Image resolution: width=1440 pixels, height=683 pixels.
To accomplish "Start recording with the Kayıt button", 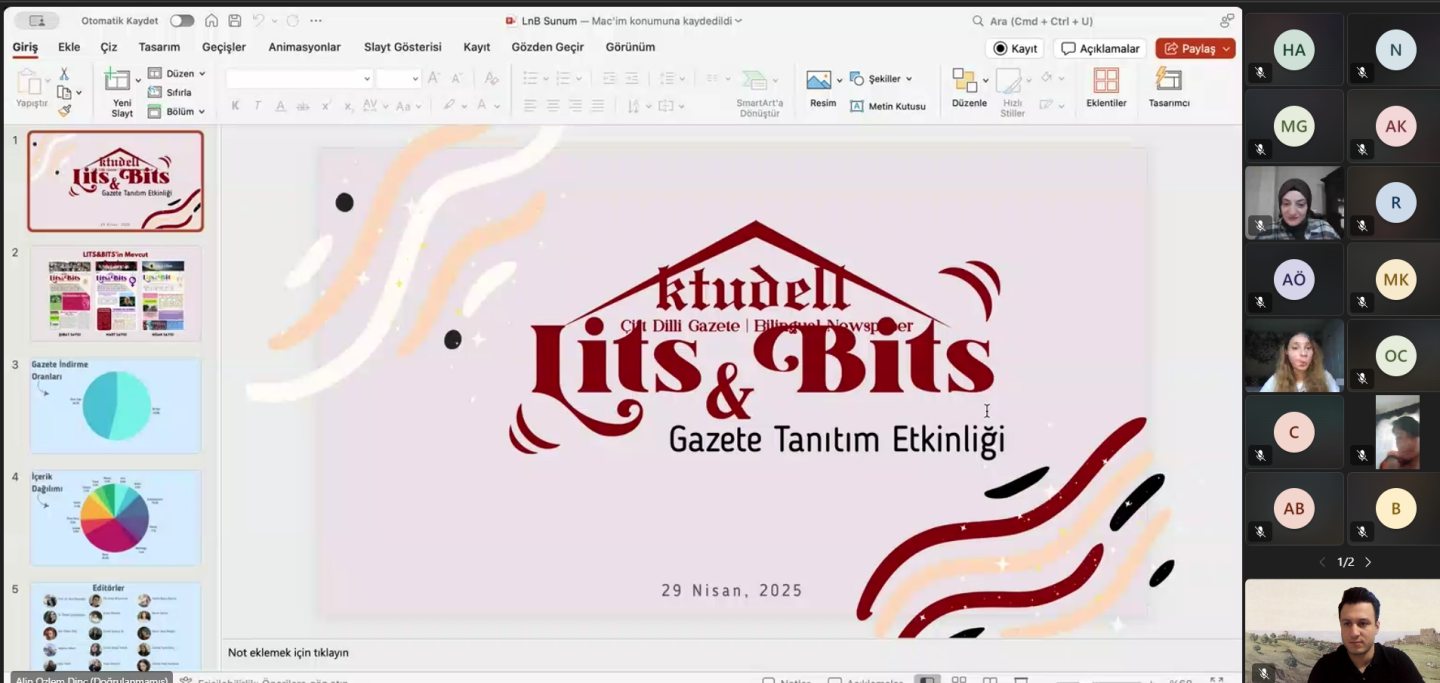I will pos(1014,48).
